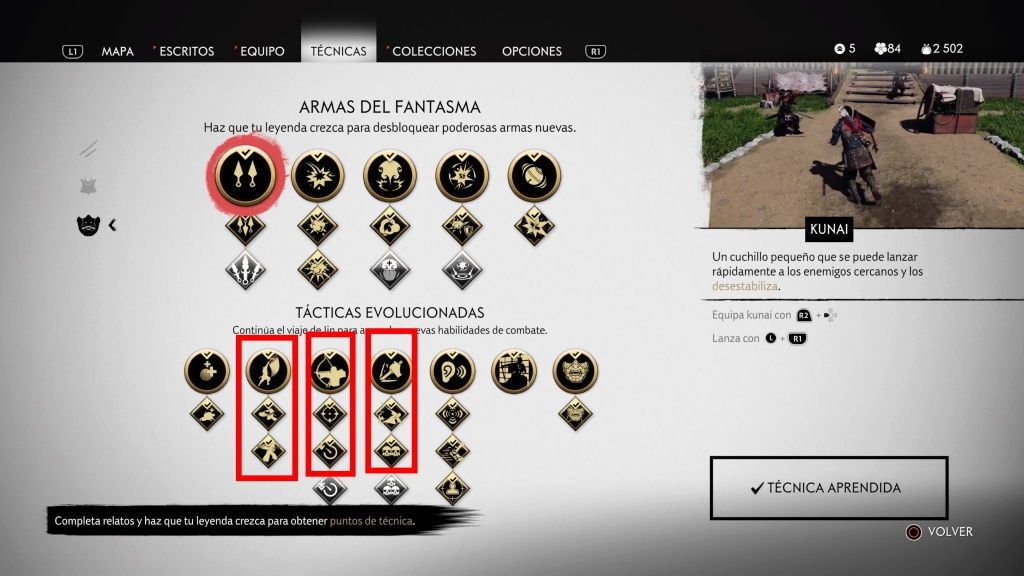Open the COLECCIONES tab
The width and height of the screenshot is (1024, 576).
pos(434,51)
